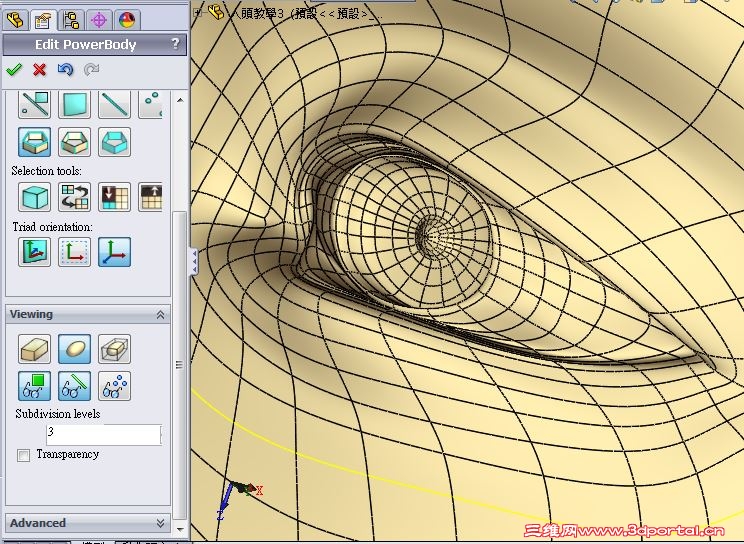Select the part name in the viewport tree

(x=306, y=13)
